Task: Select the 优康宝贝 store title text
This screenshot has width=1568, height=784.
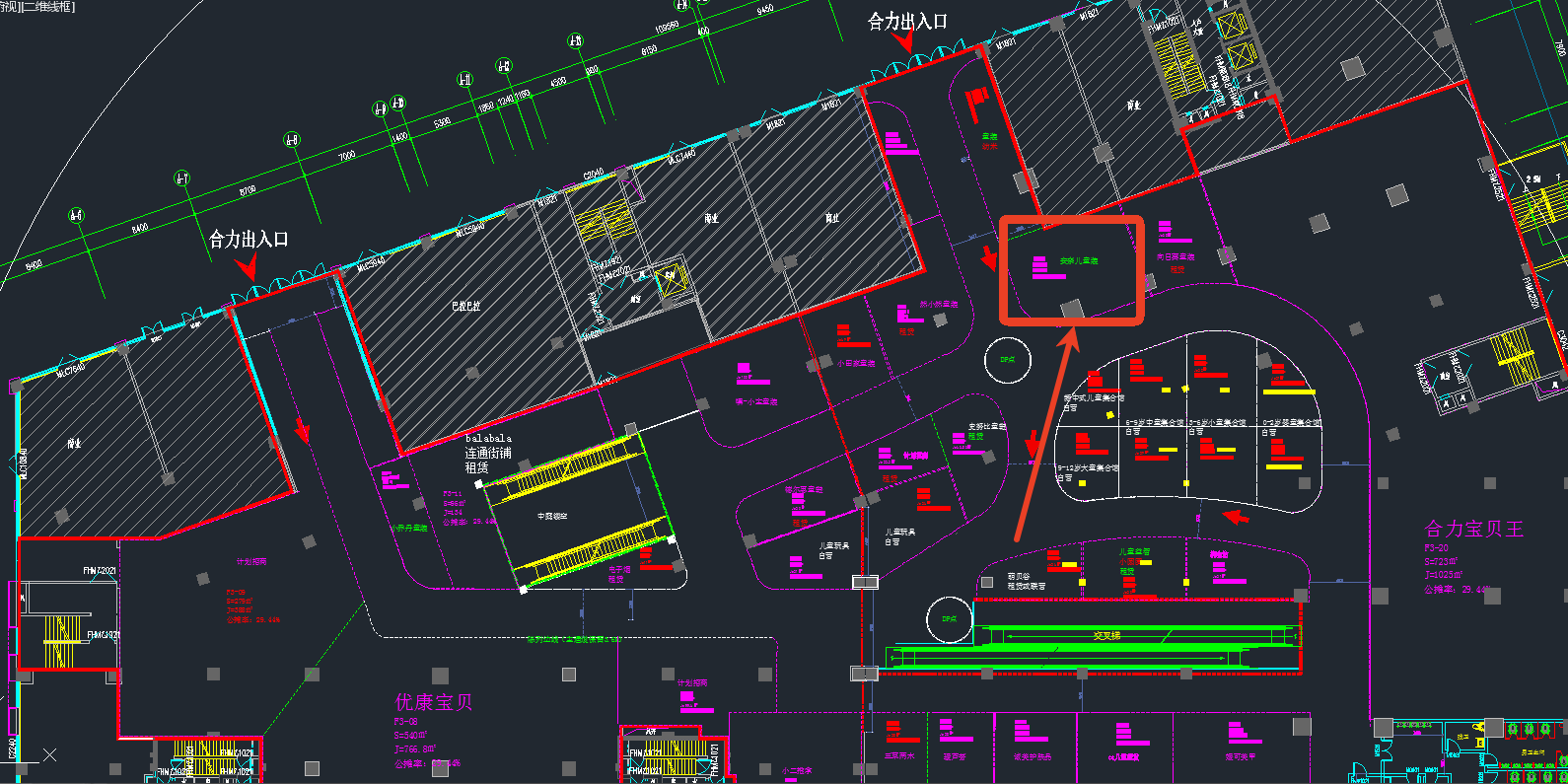Action: pyautogui.click(x=434, y=702)
